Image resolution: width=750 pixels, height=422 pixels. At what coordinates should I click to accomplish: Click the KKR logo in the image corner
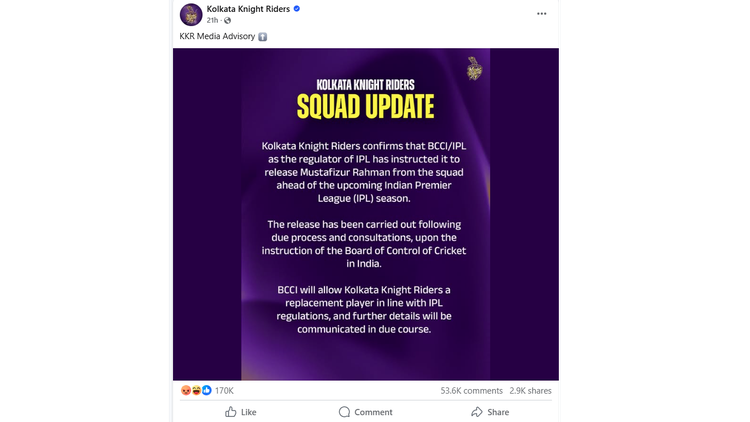475,68
